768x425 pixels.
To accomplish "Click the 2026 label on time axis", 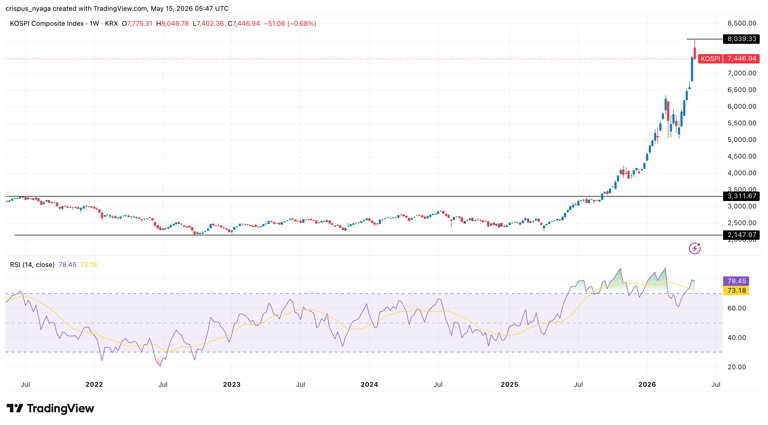I will pyautogui.click(x=646, y=384).
